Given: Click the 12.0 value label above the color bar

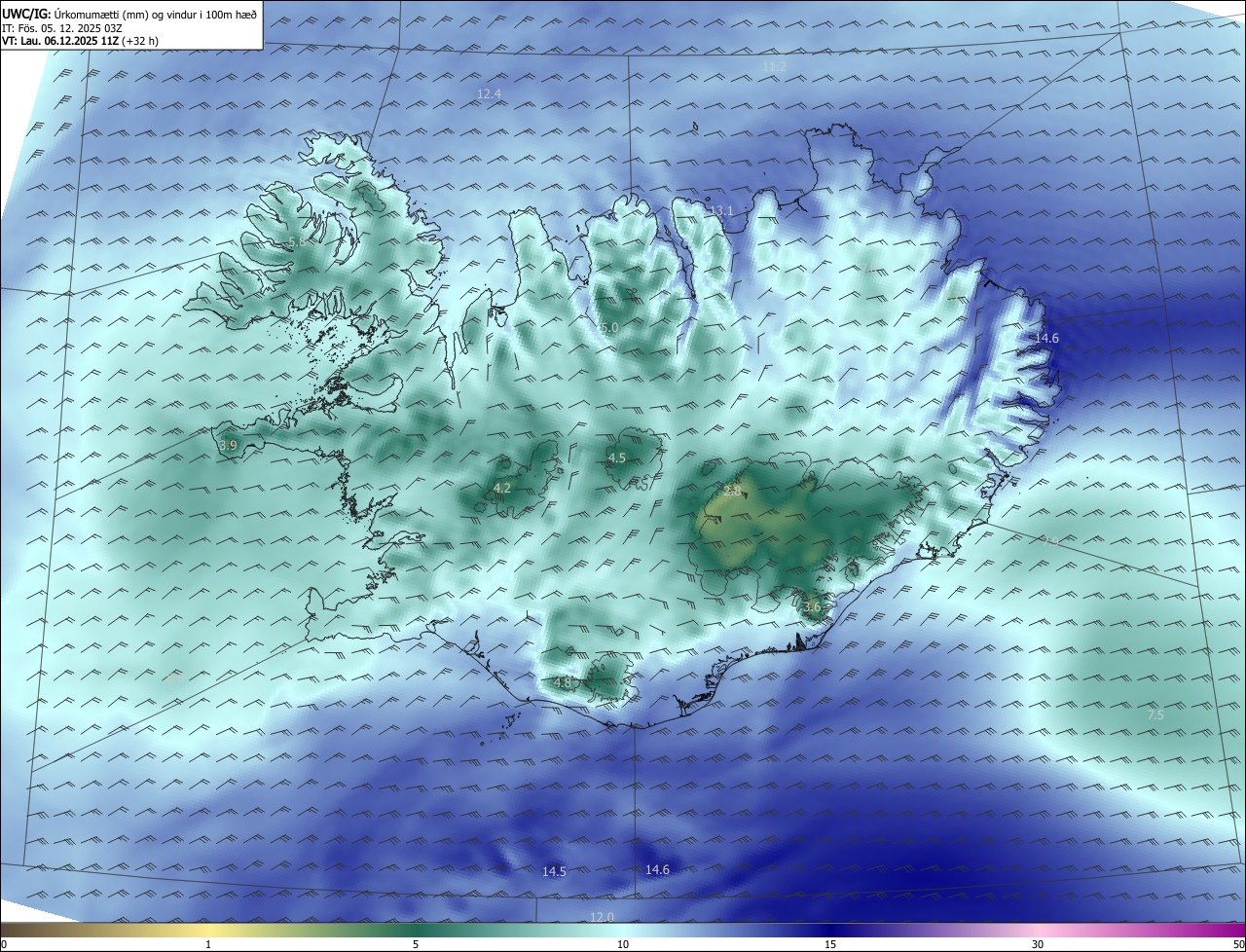Looking at the screenshot, I should (602, 918).
